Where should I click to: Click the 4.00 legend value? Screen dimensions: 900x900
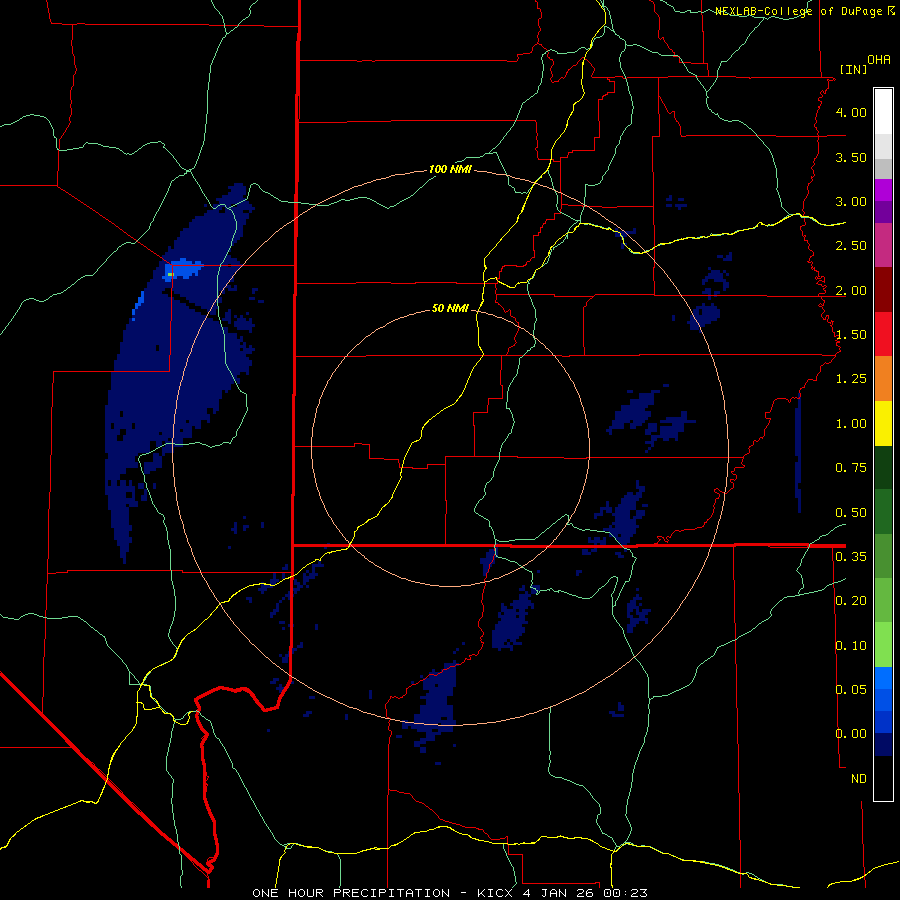click(x=851, y=112)
